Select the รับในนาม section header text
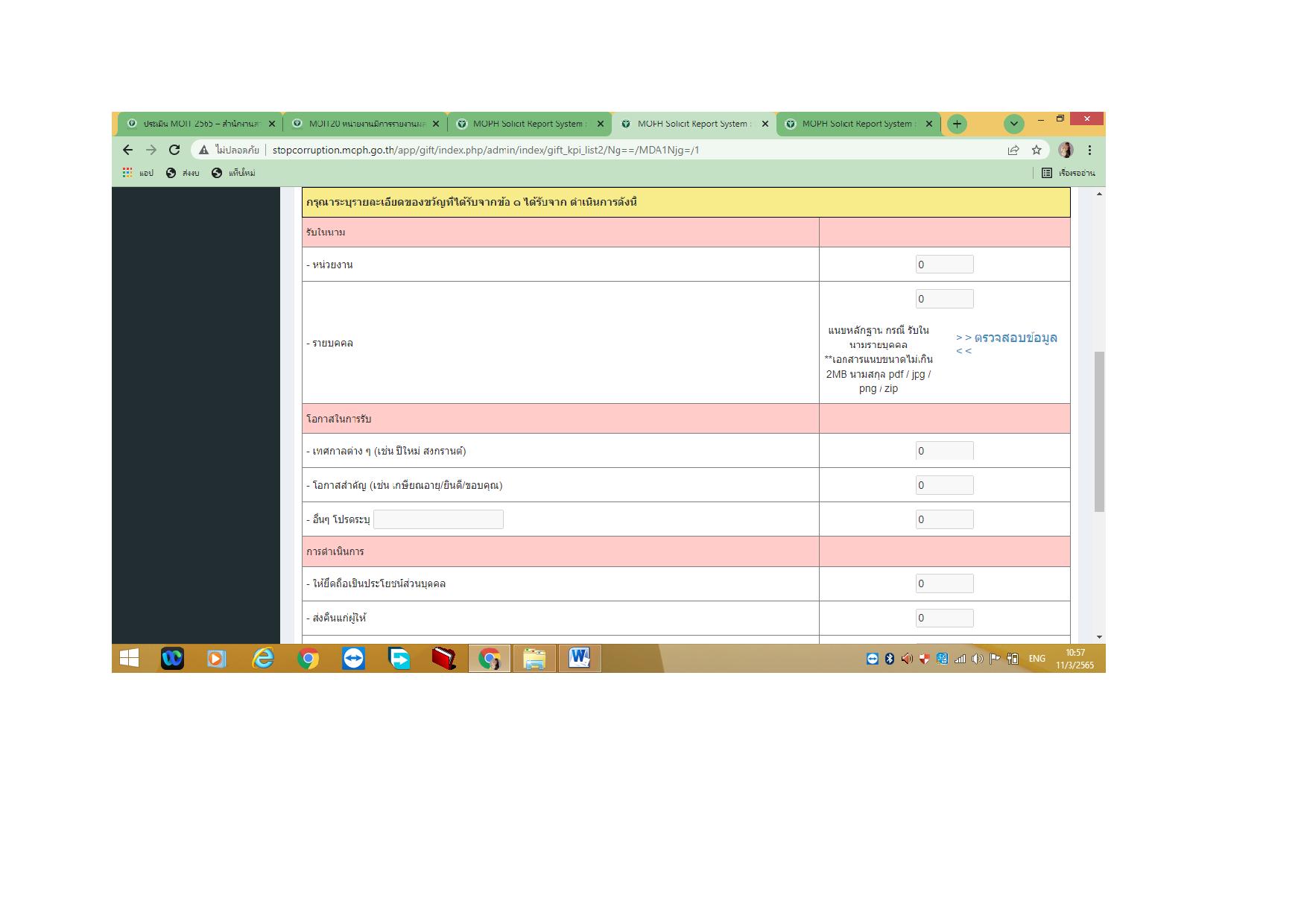The image size is (1307, 924). (326, 232)
